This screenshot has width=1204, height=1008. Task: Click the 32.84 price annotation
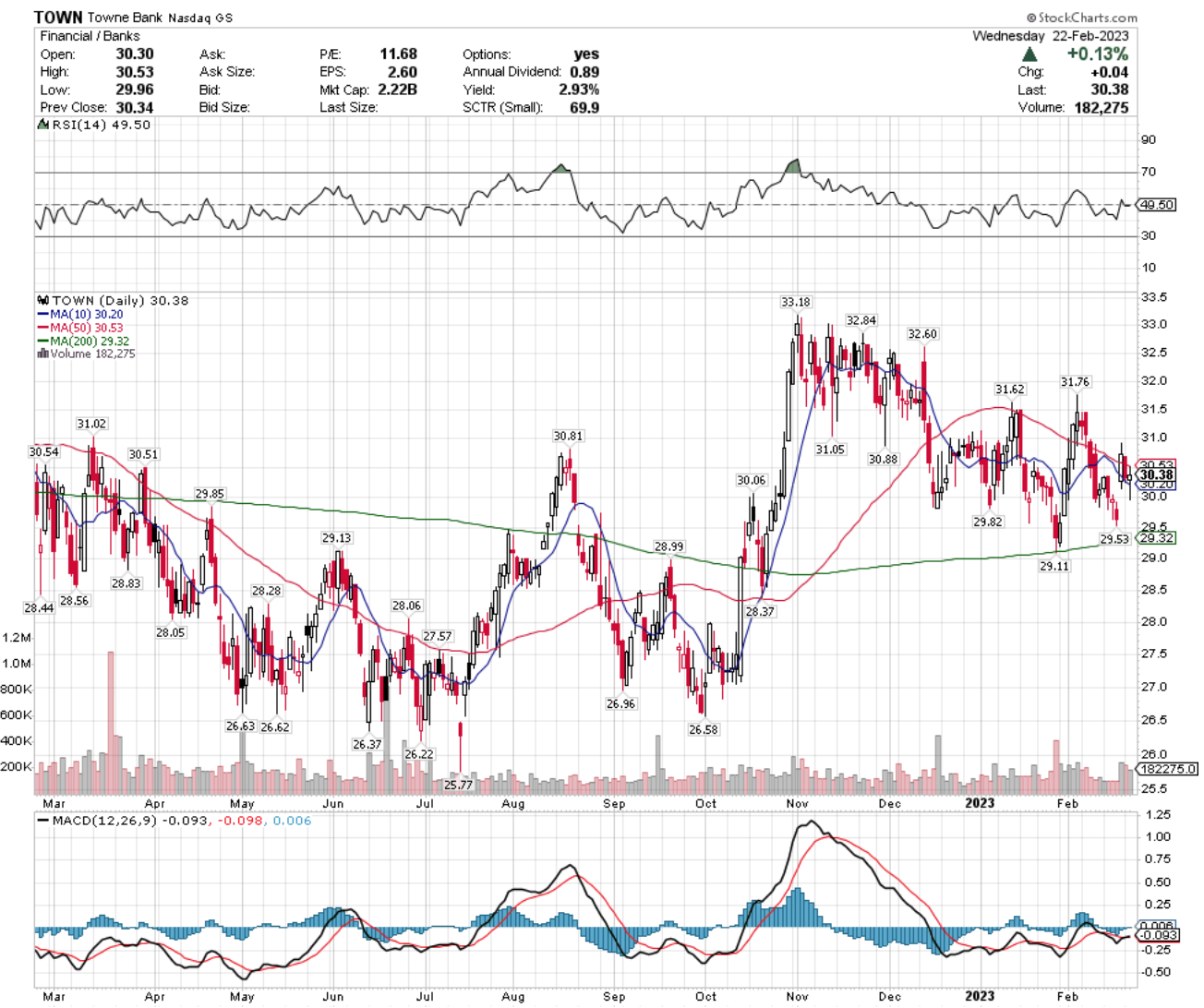pos(861,320)
